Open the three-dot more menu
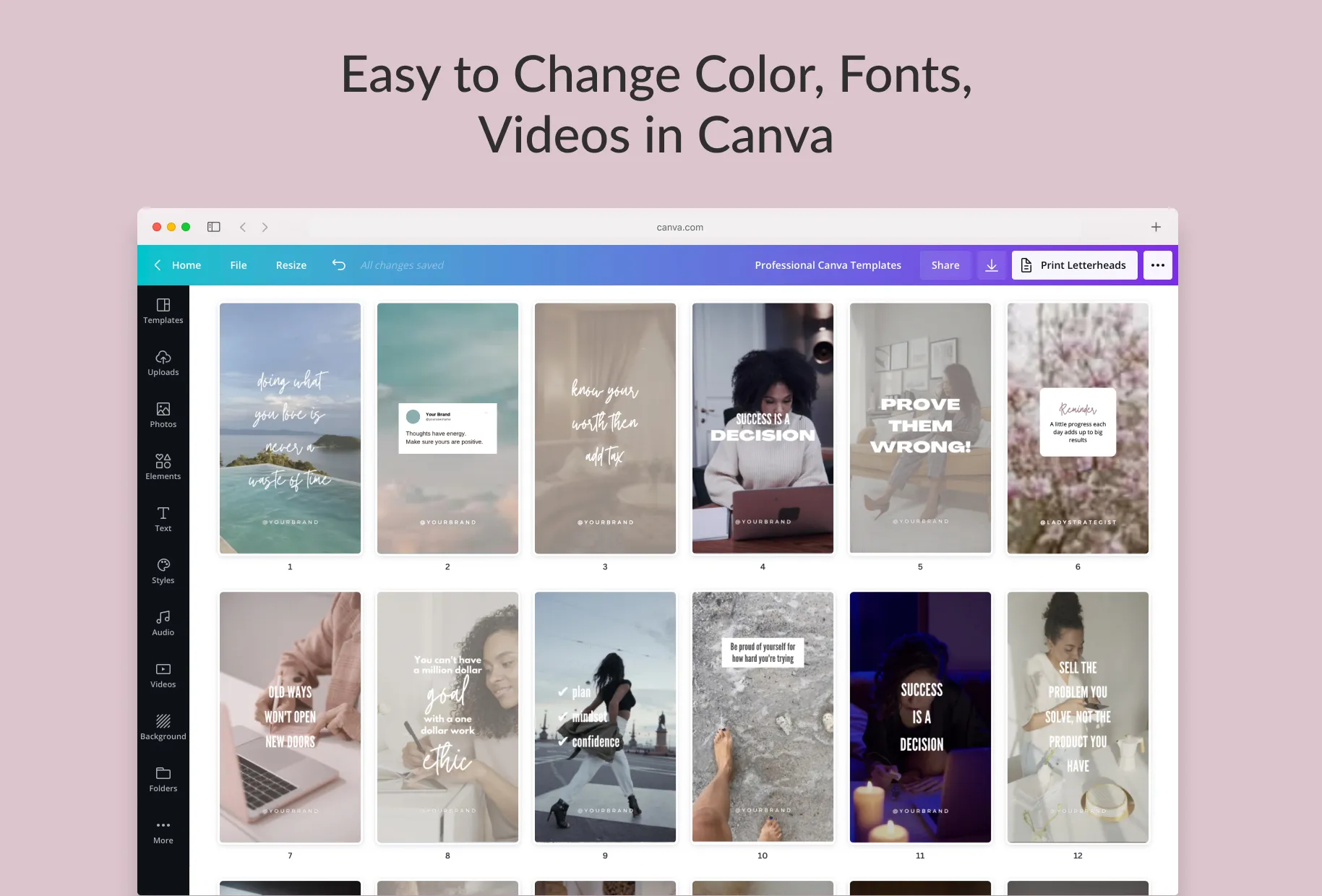 pyautogui.click(x=1158, y=265)
